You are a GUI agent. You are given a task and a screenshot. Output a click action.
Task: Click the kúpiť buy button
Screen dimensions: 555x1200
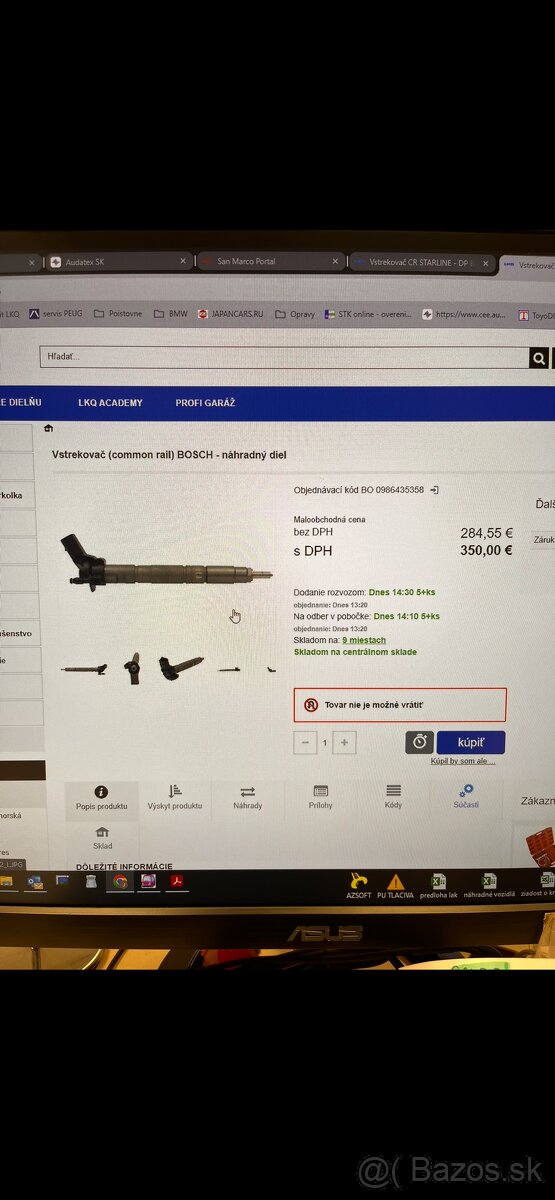(x=471, y=742)
